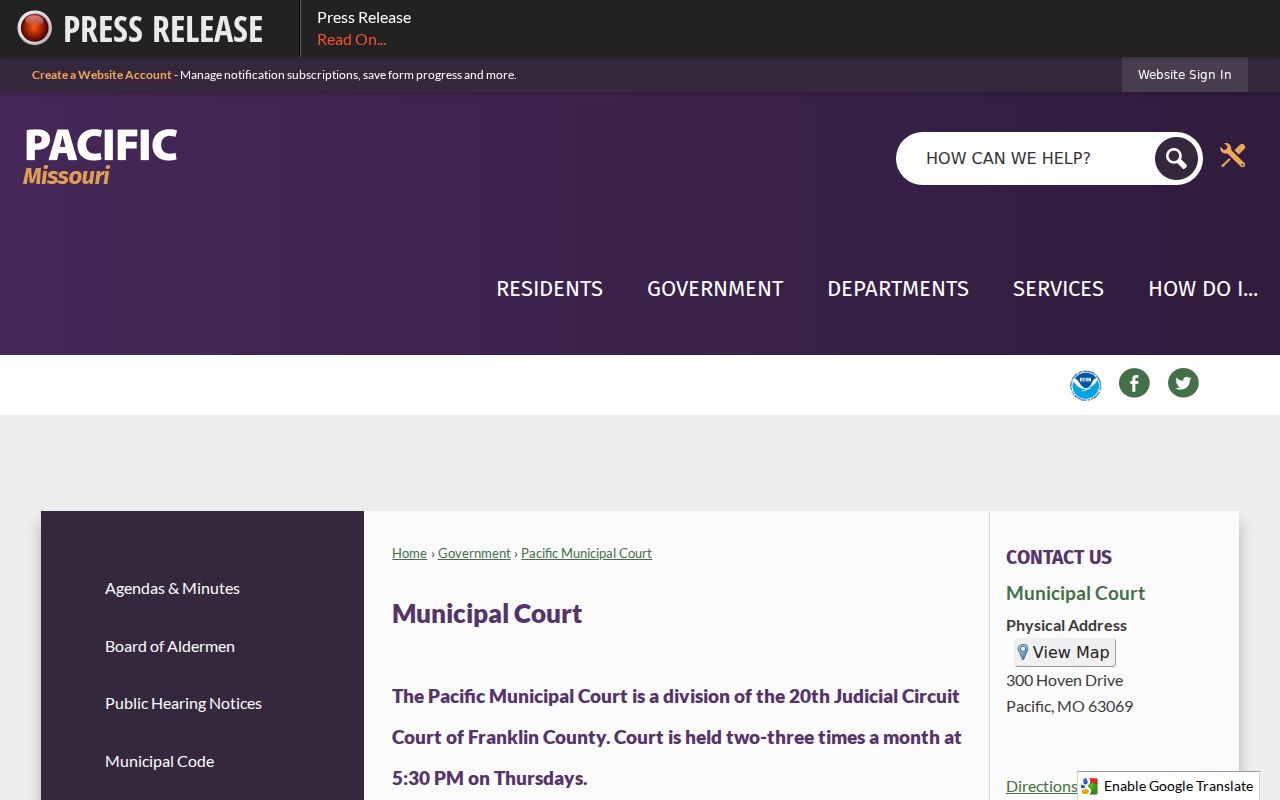Open the Facebook icon link

(1134, 383)
